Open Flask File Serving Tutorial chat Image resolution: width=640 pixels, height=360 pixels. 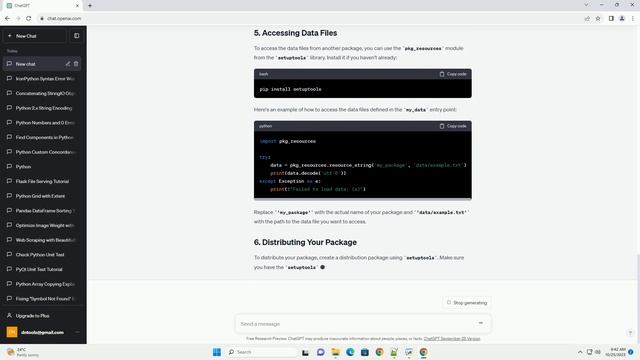tap(43, 181)
